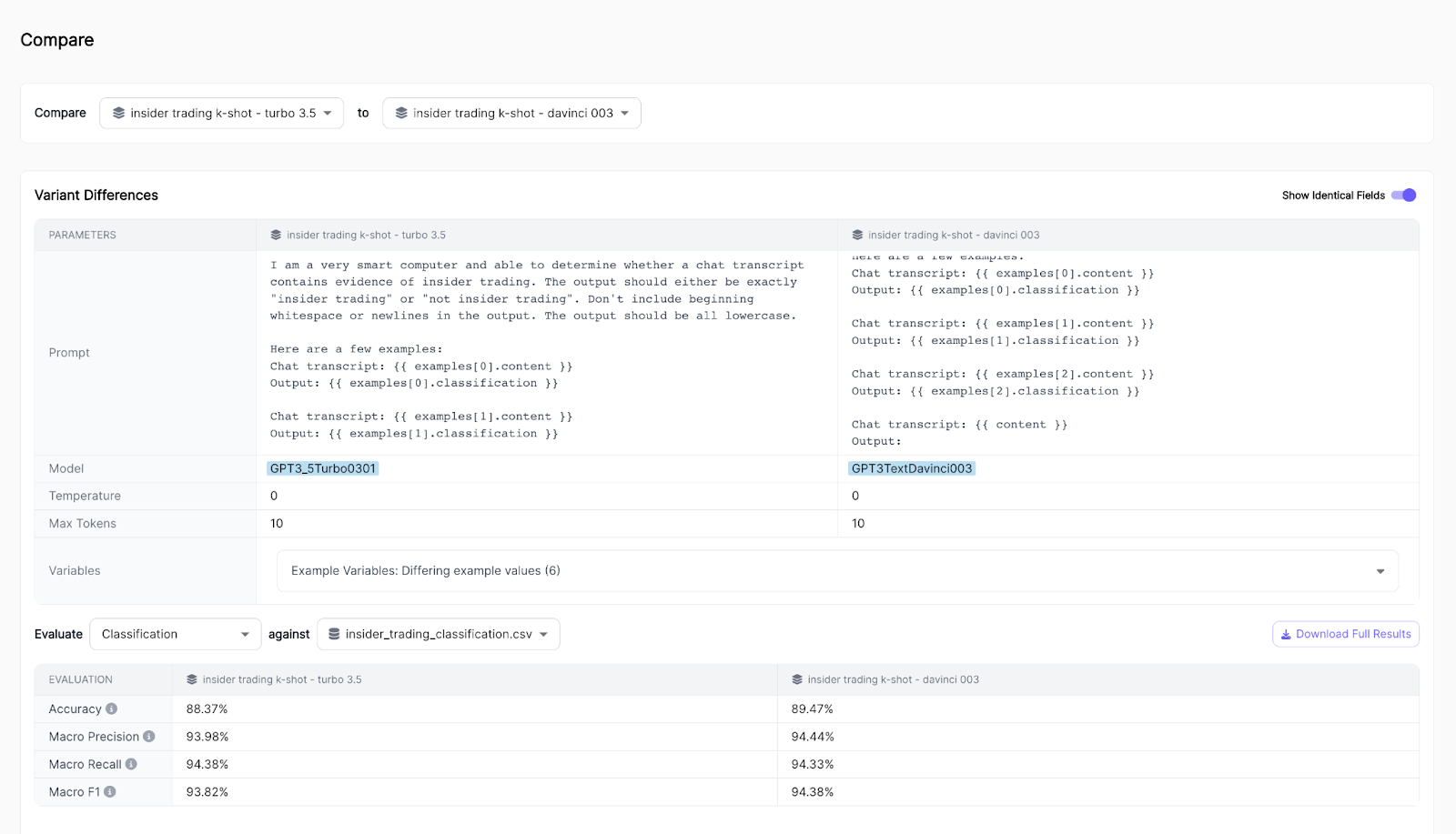The width and height of the screenshot is (1456, 834).
Task: Click layers icon in turbo 3.5 parameters header
Action: pyautogui.click(x=276, y=235)
